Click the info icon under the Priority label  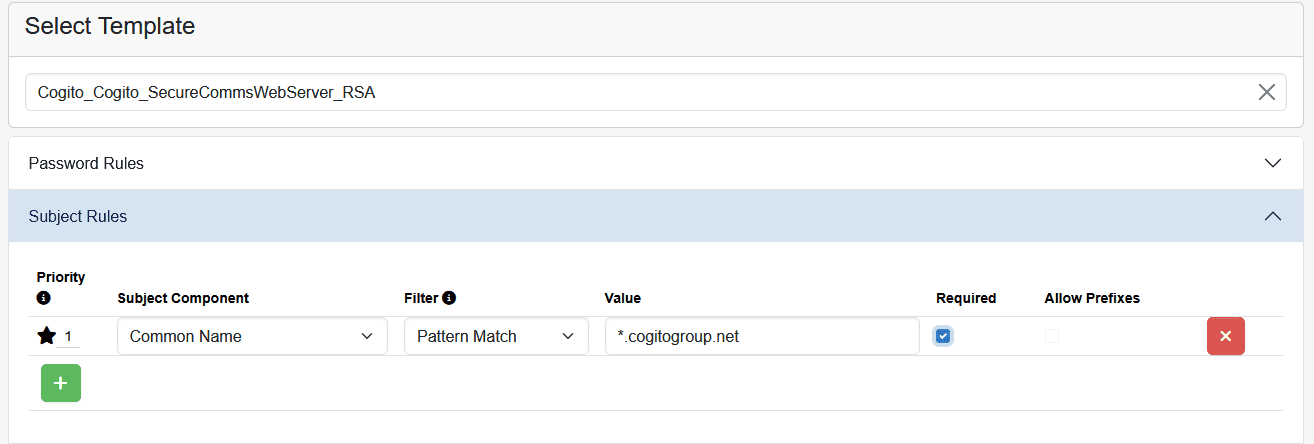pyautogui.click(x=43, y=298)
